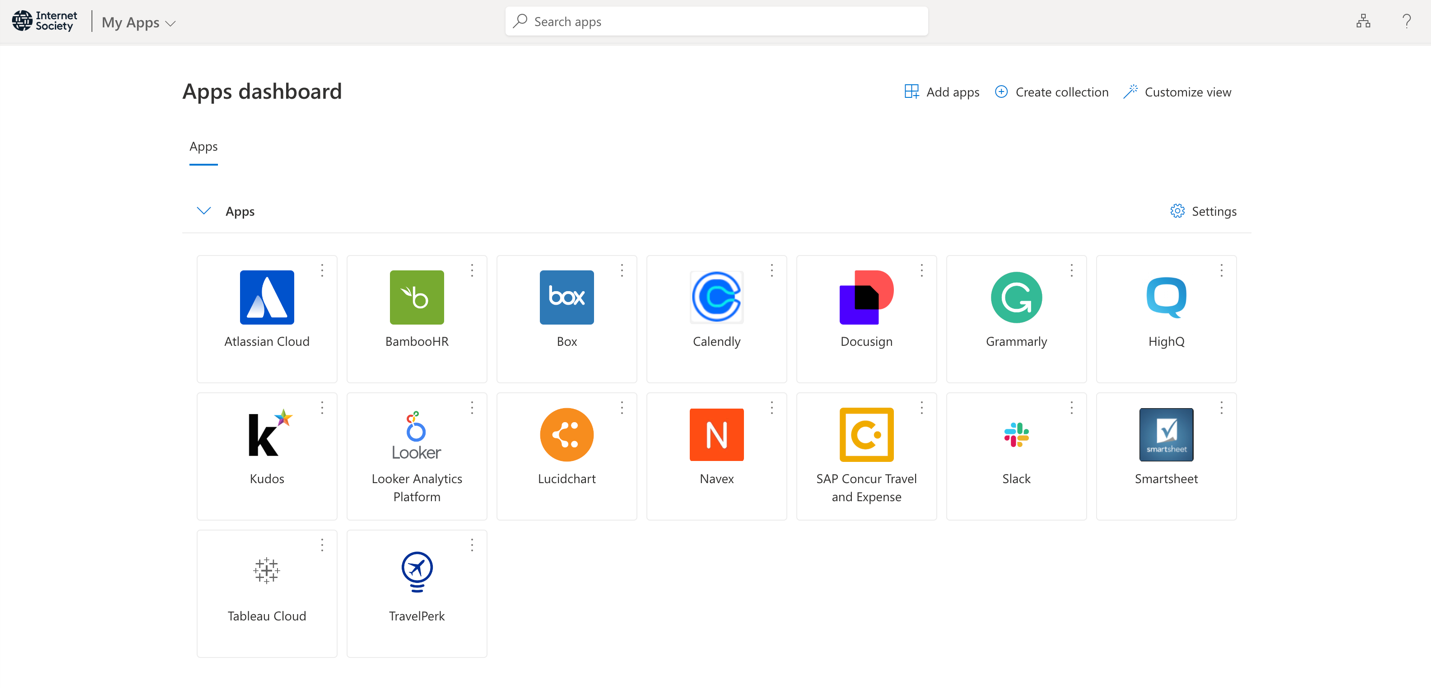Screen dimensions: 1431x688
Task: Click the TravelPerk lightbulb-plane icon
Action: coord(417,571)
